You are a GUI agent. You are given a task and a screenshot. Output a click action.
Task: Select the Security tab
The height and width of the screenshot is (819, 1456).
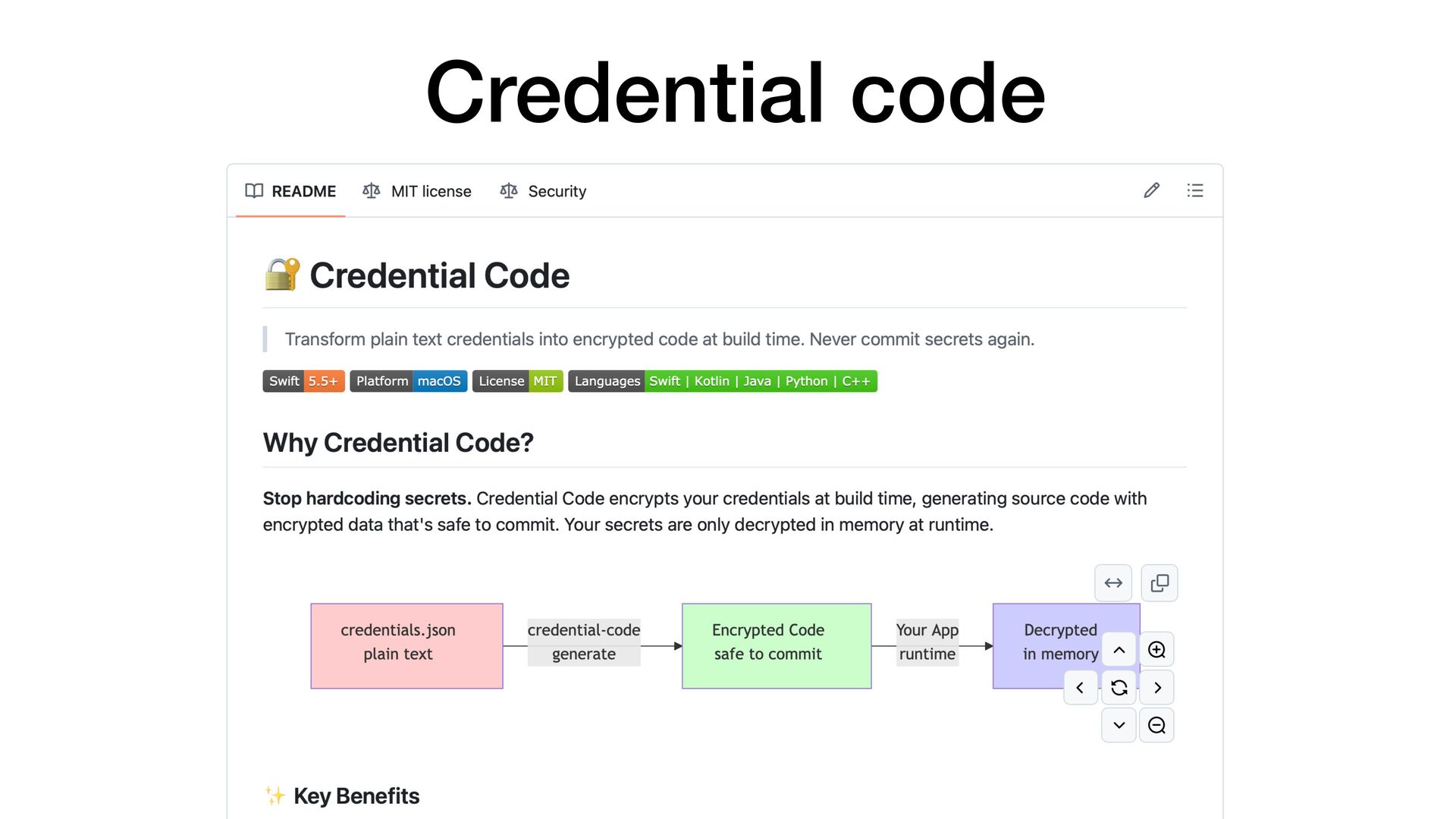pyautogui.click(x=543, y=191)
